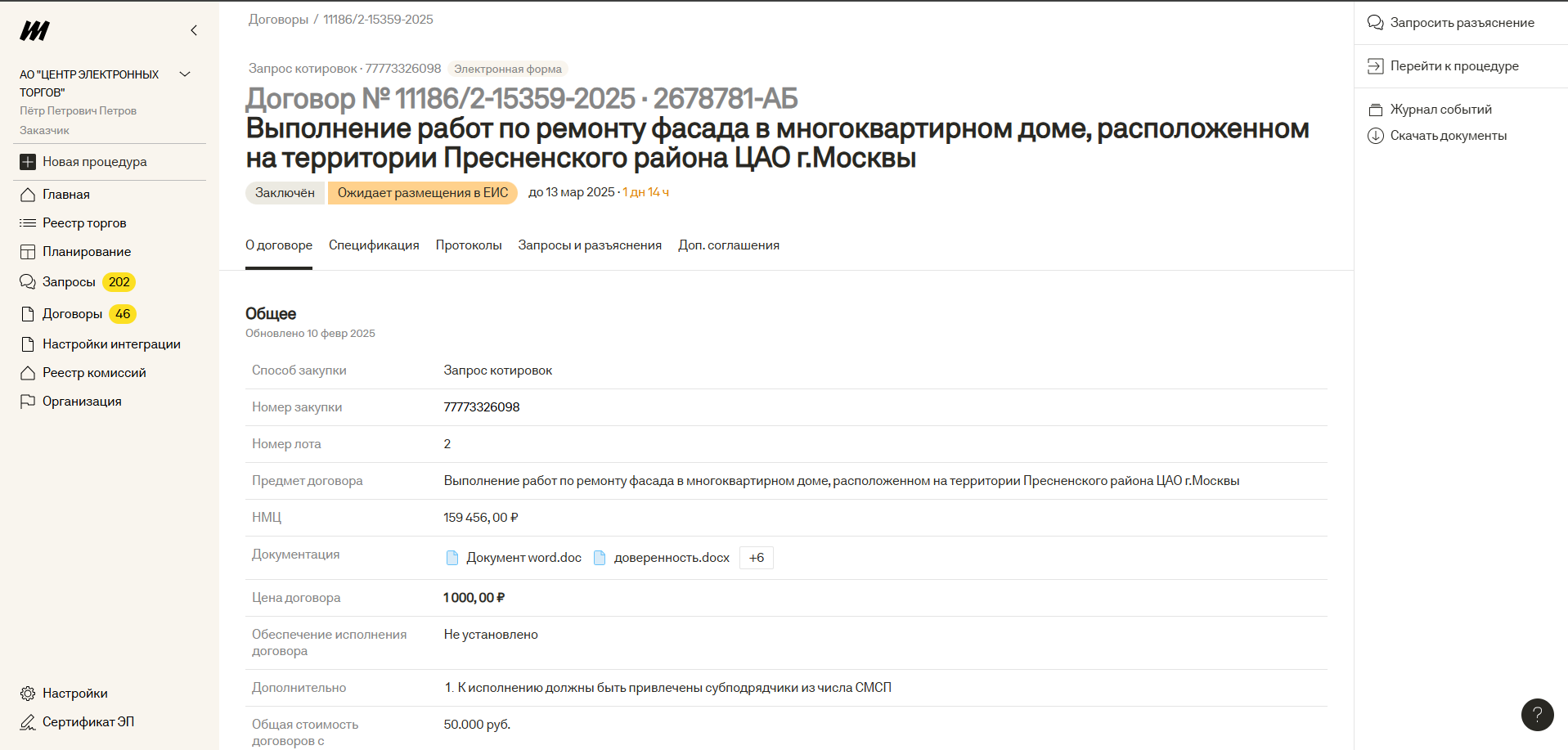Open Запросы with 202 badge
Image resolution: width=1568 pixels, height=750 pixels.
coord(69,282)
